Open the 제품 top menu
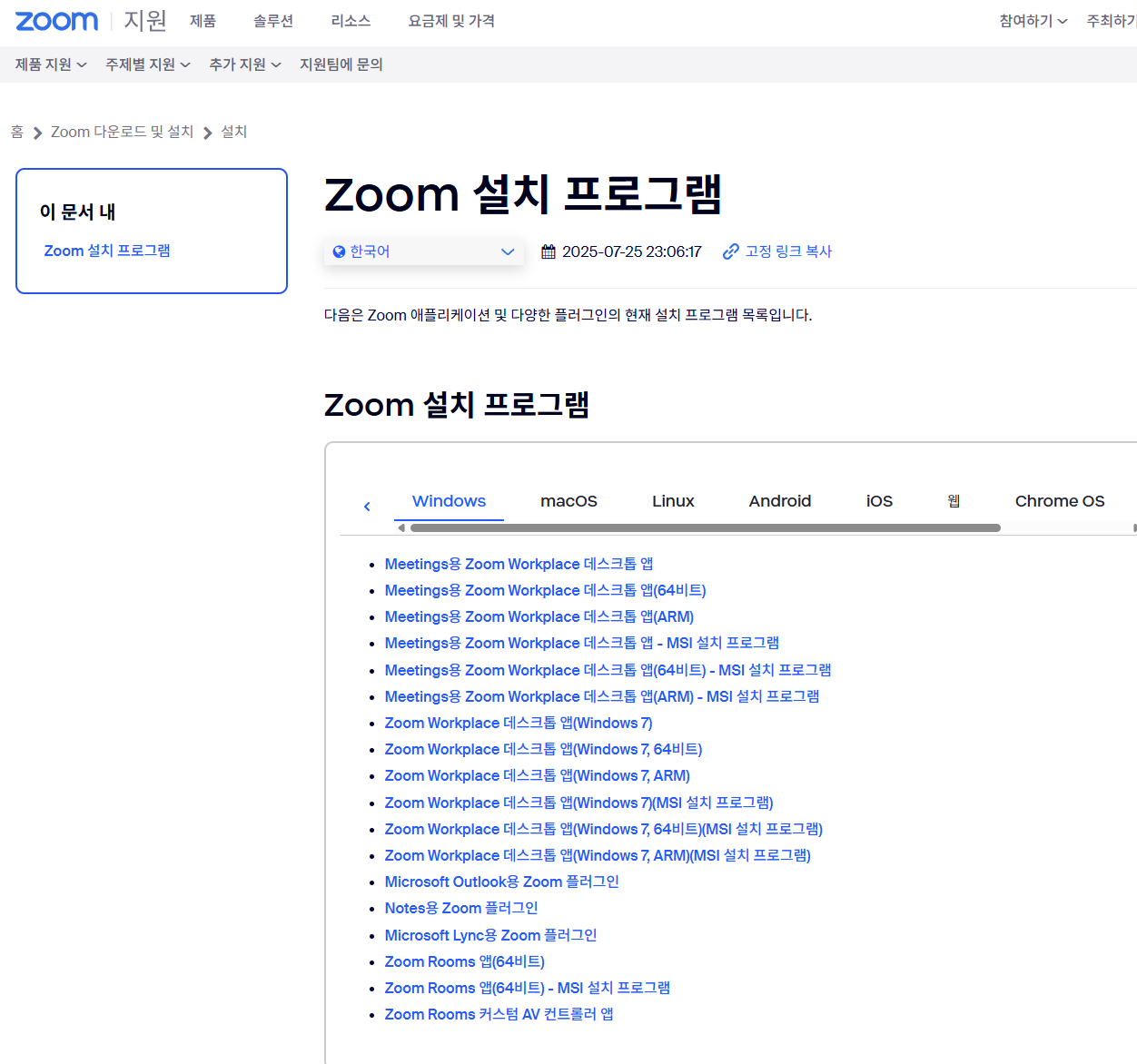The image size is (1137, 1064). tap(203, 21)
